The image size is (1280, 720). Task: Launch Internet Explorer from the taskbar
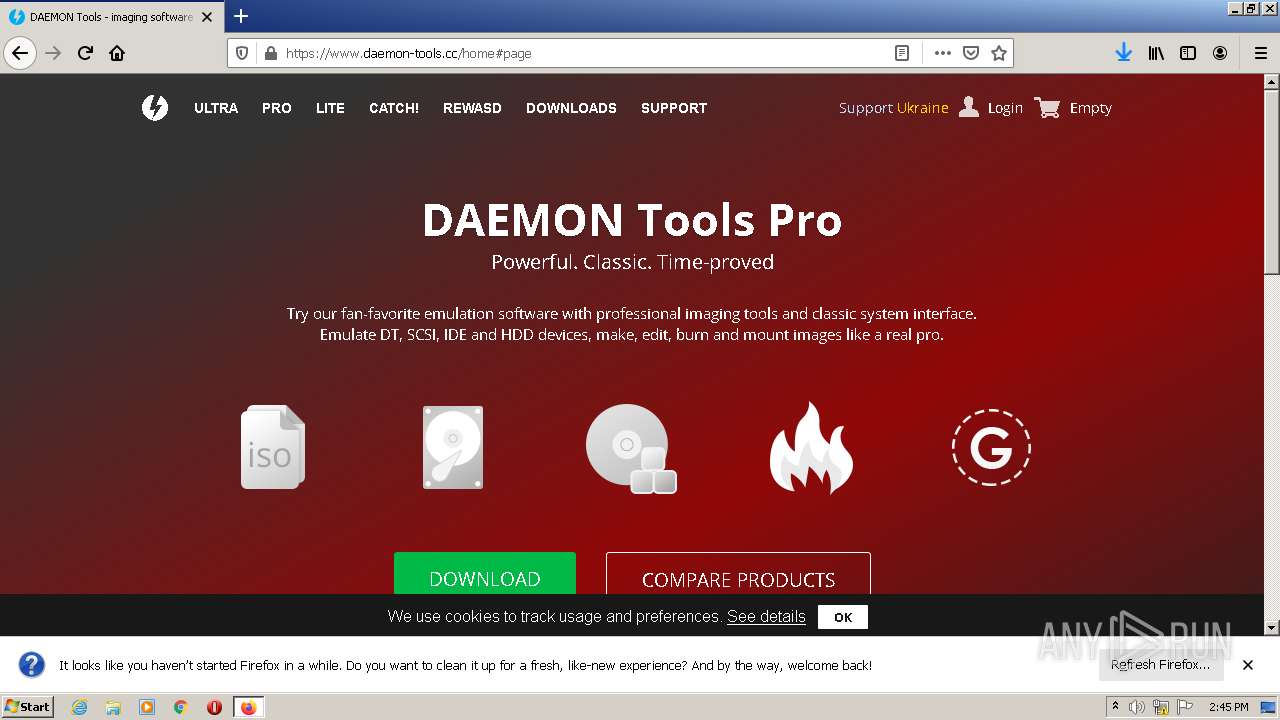coord(79,707)
